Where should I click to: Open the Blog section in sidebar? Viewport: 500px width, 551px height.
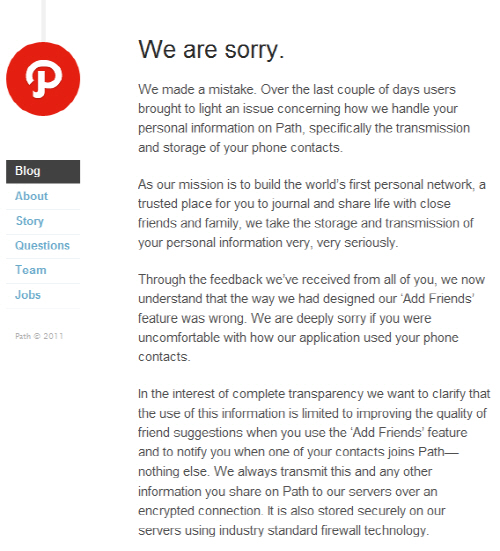43,171
